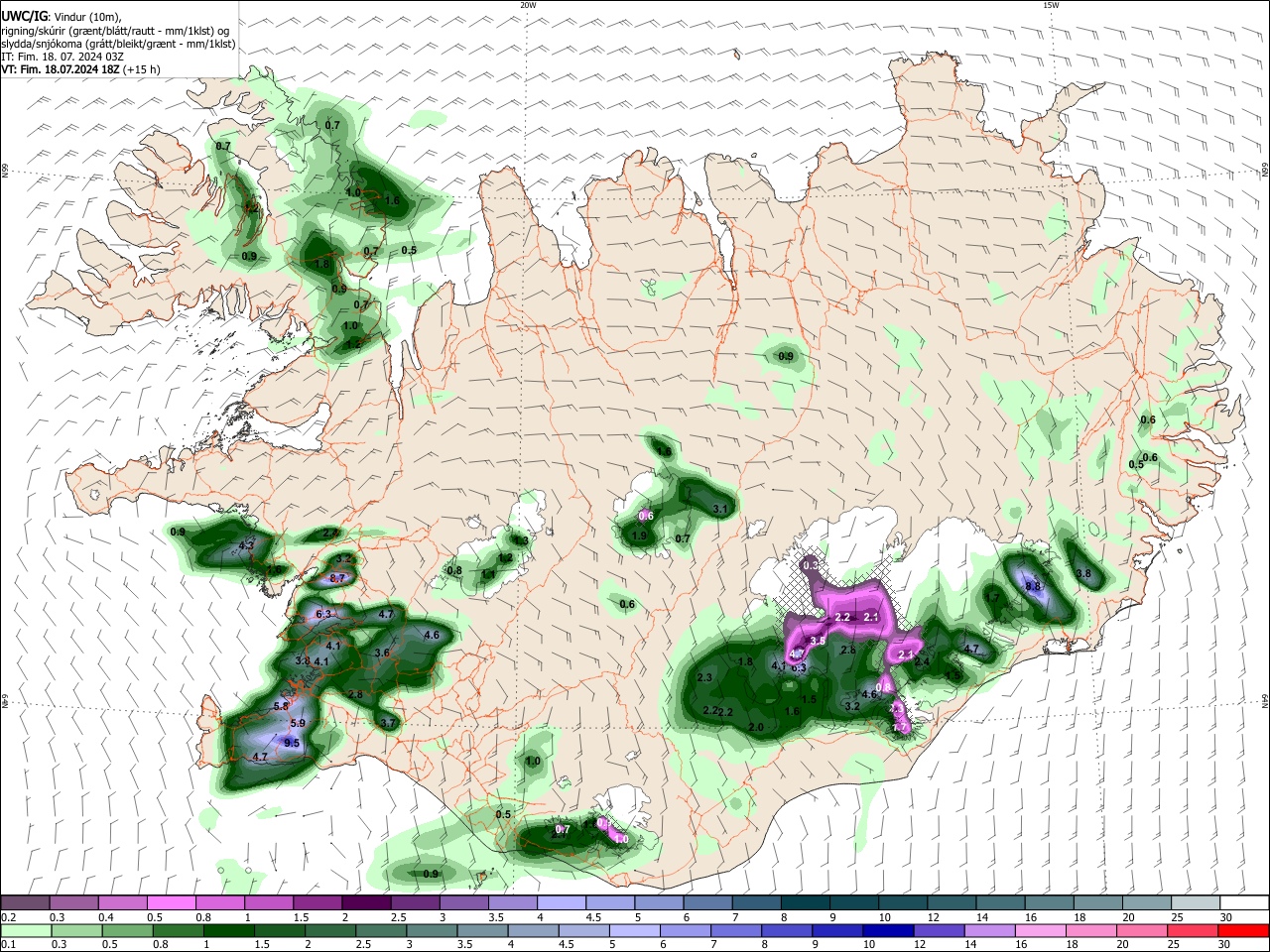This screenshot has width=1270, height=952.
Task: Click the pink-area 3.5 snow value
Action: (x=818, y=641)
